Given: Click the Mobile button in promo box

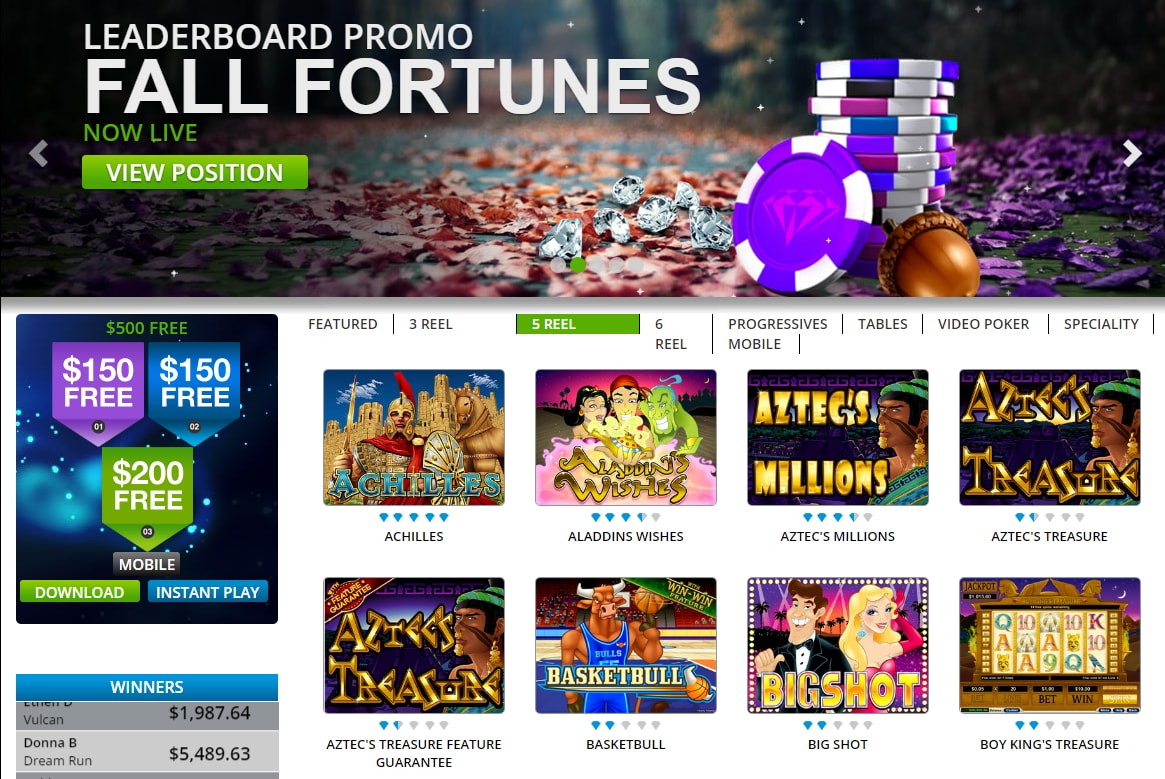Looking at the screenshot, I should [x=147, y=564].
